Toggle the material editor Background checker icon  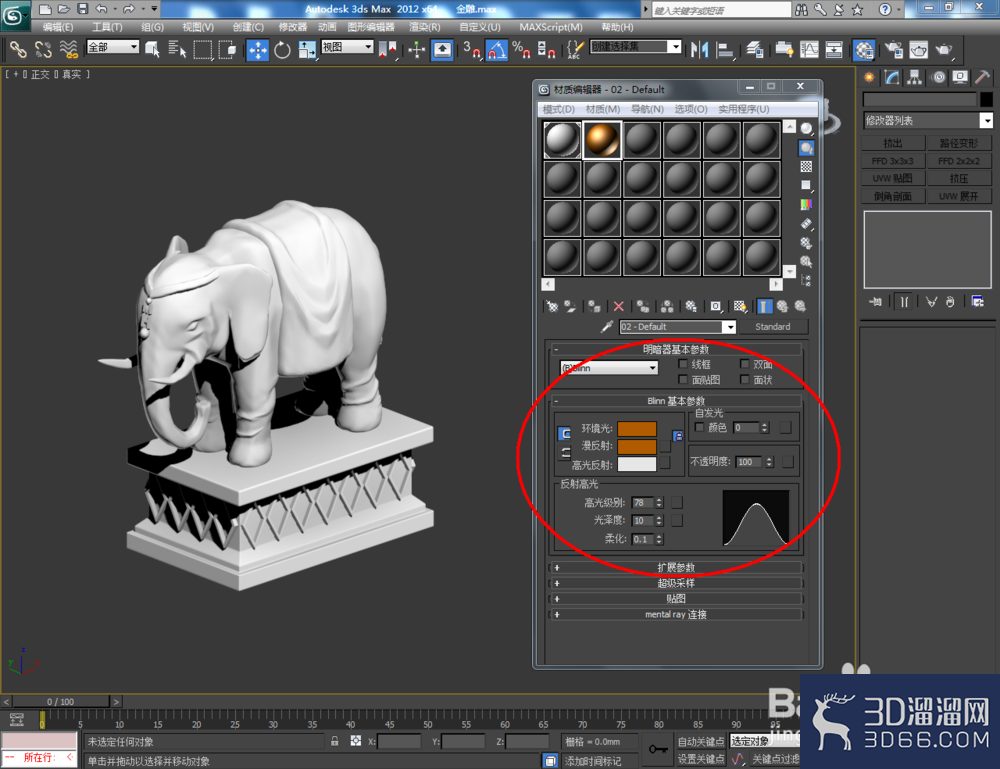tap(806, 166)
